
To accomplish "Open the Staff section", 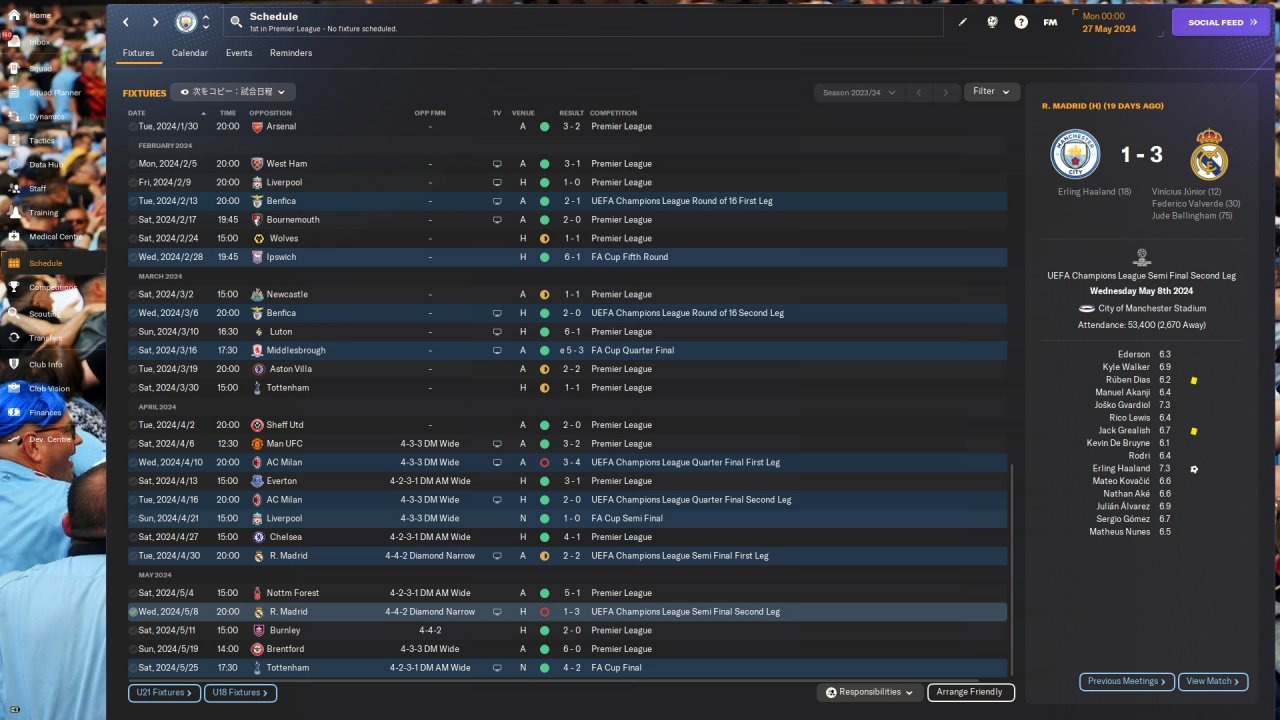I will point(37,189).
